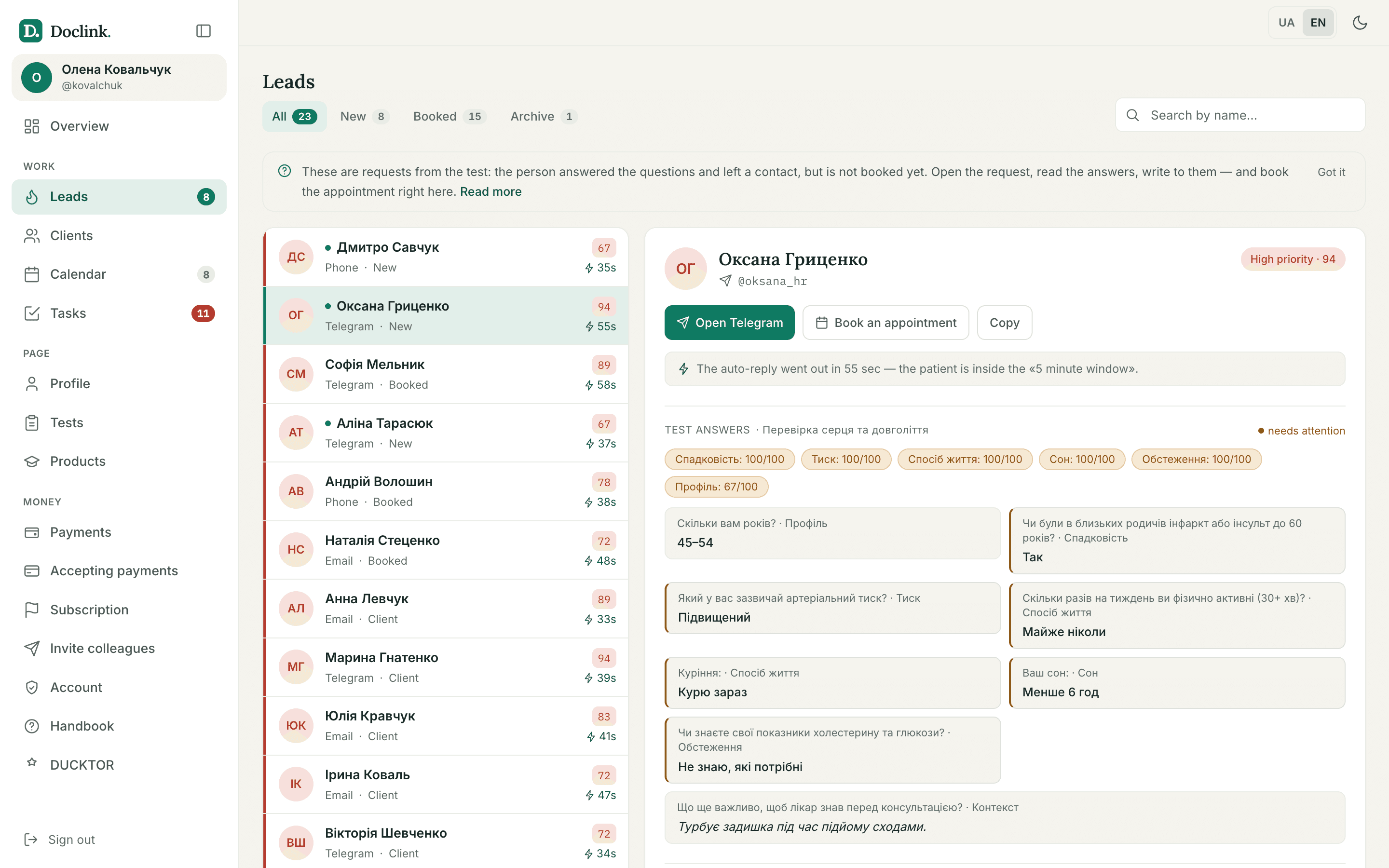Screen dimensions: 1389x868
Task: Open Subscription page
Action: [x=119, y=610]
